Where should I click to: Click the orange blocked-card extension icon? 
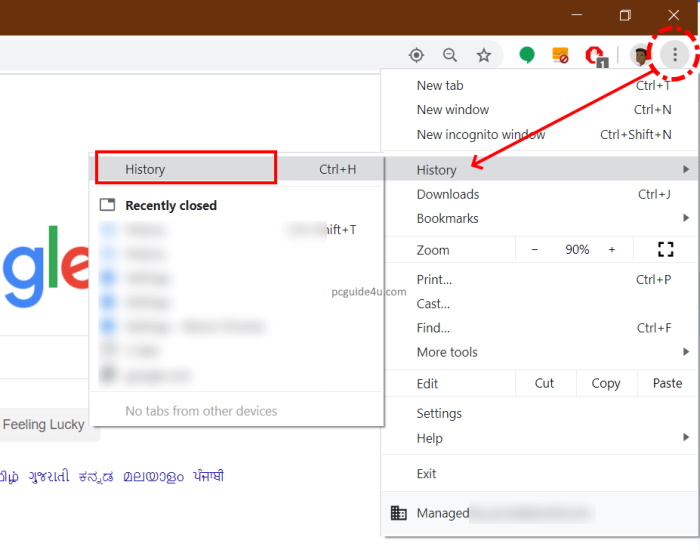(x=560, y=55)
